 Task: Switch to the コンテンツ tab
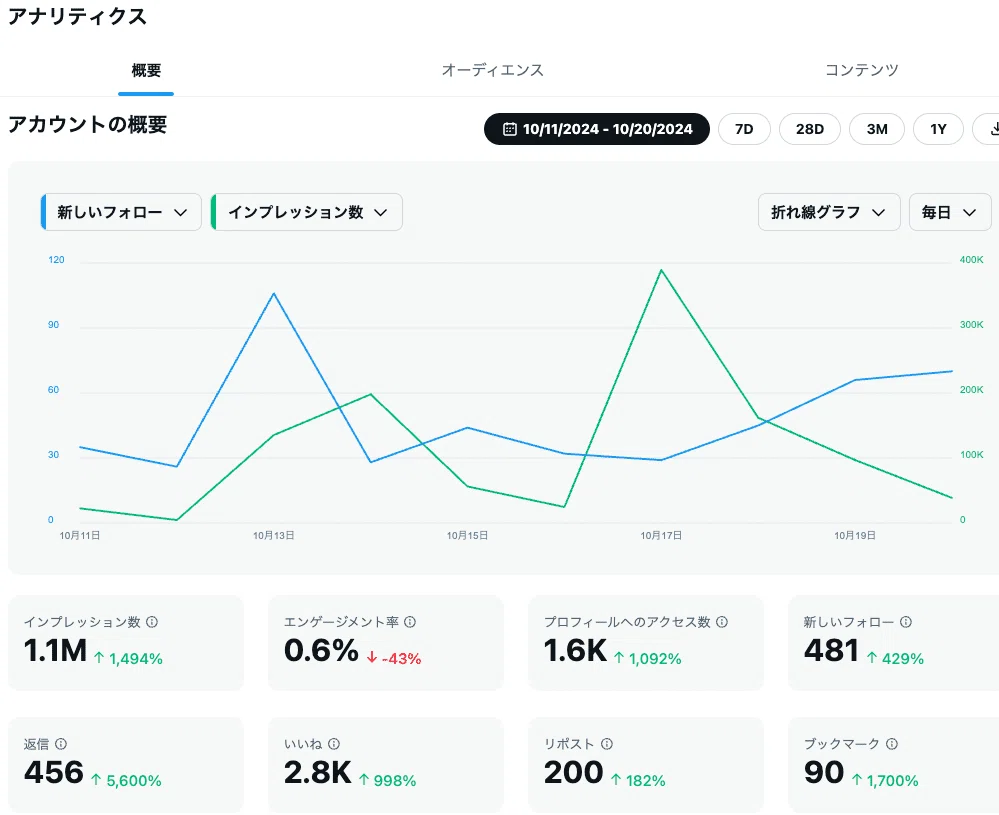point(861,70)
